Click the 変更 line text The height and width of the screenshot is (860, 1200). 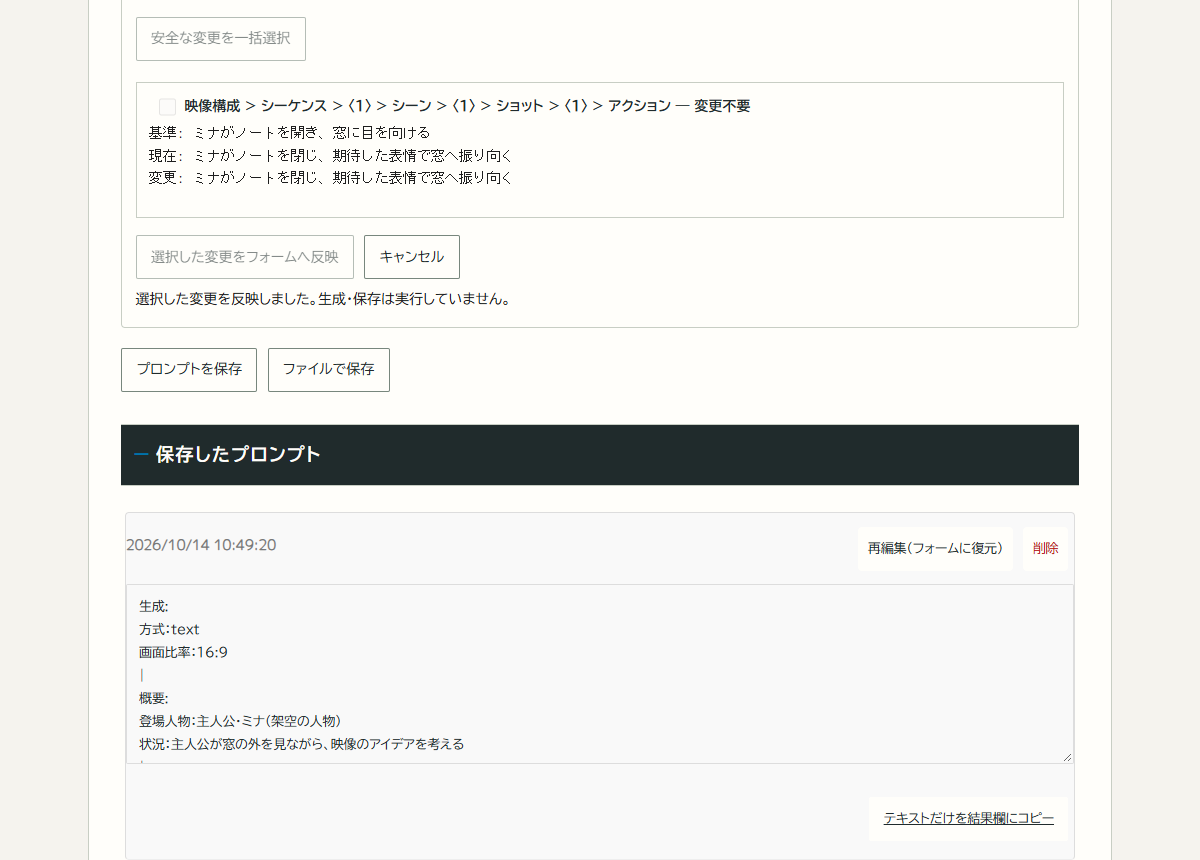330,177
